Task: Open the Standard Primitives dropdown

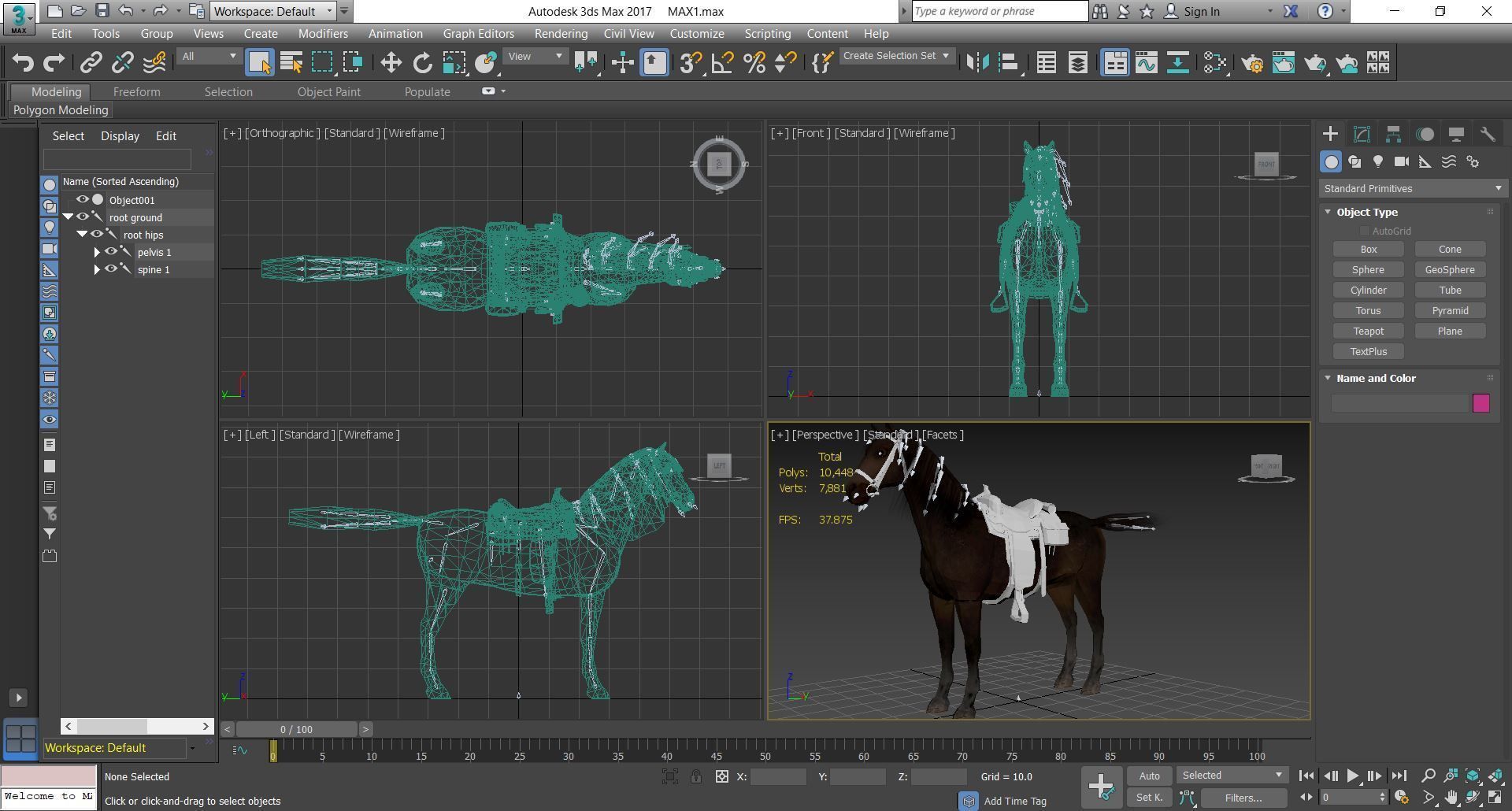Action: pyautogui.click(x=1413, y=189)
